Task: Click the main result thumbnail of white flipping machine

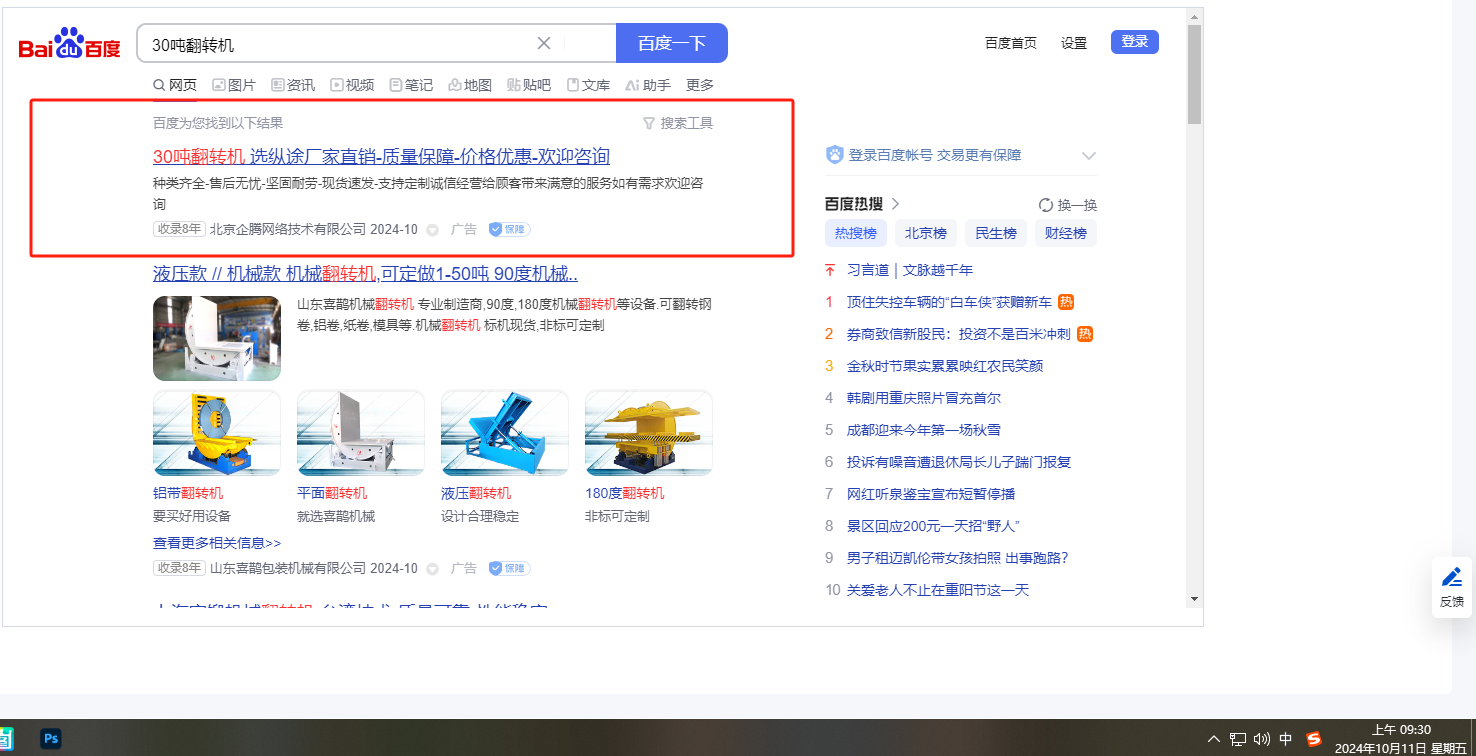Action: [x=217, y=338]
